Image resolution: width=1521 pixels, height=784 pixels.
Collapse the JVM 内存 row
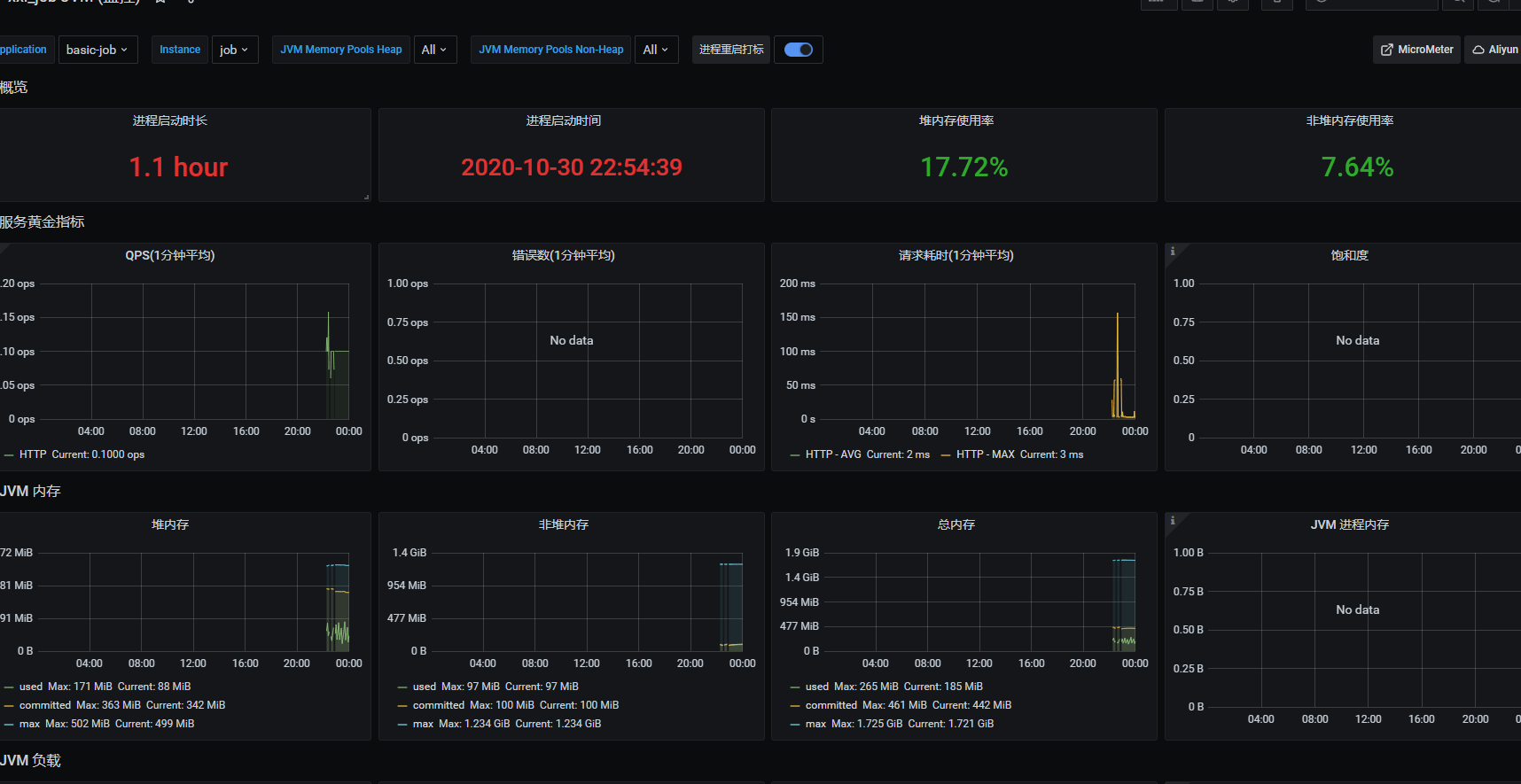tap(30, 491)
